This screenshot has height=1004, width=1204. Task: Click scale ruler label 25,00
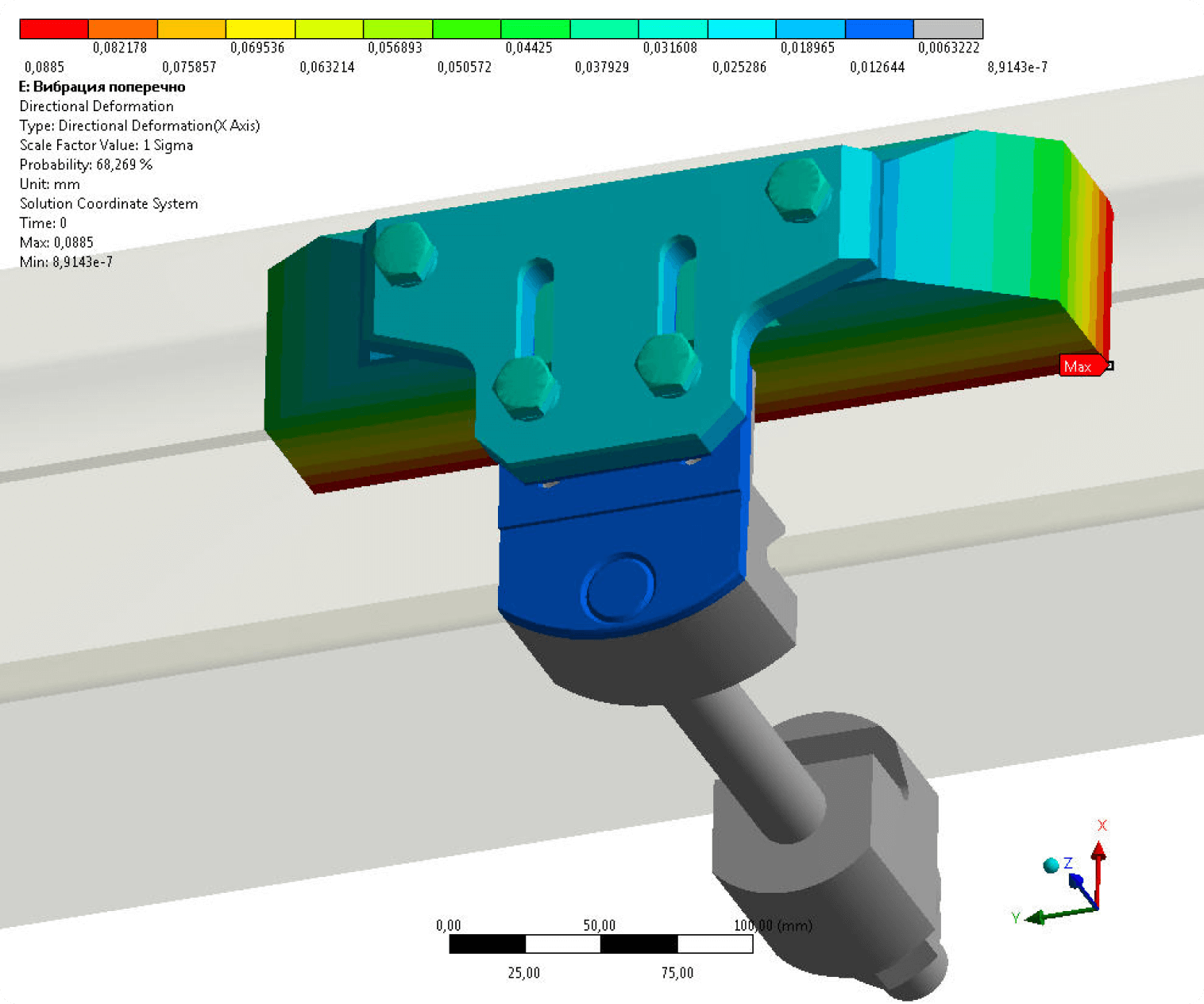coord(524,973)
